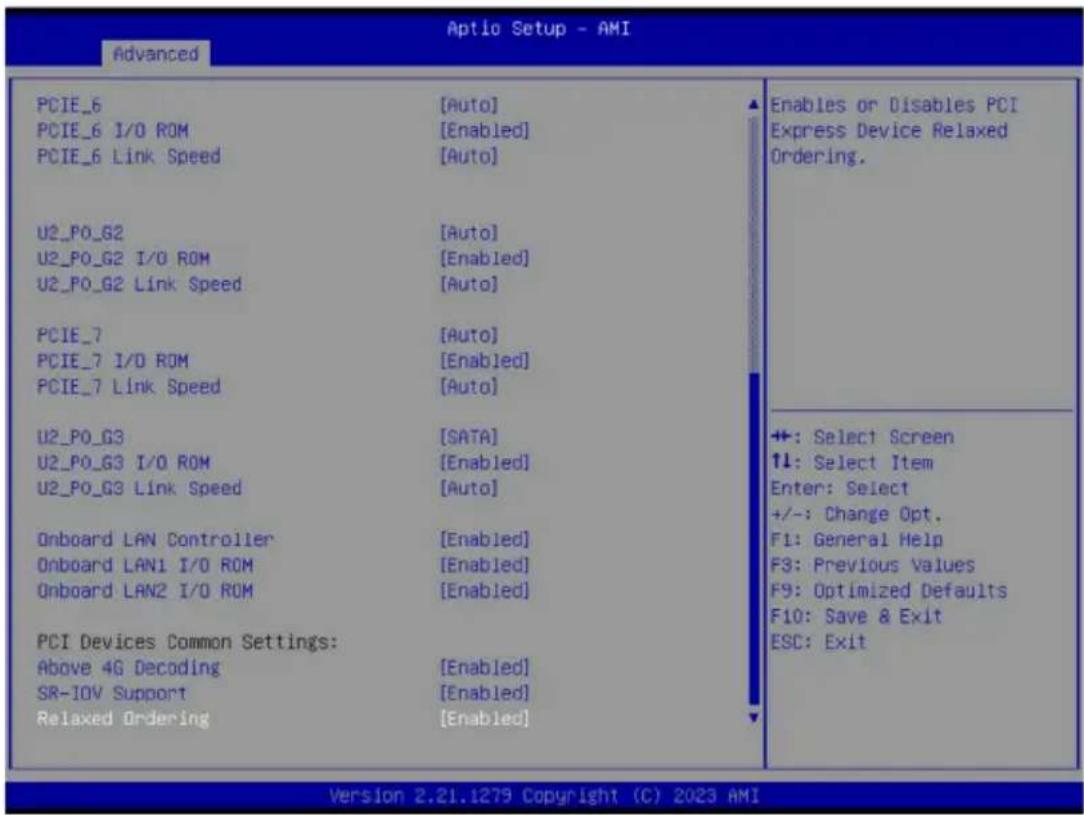Select the SR-IOV Support label
The height and width of the screenshot is (815, 1084).
pyautogui.click(x=112, y=693)
